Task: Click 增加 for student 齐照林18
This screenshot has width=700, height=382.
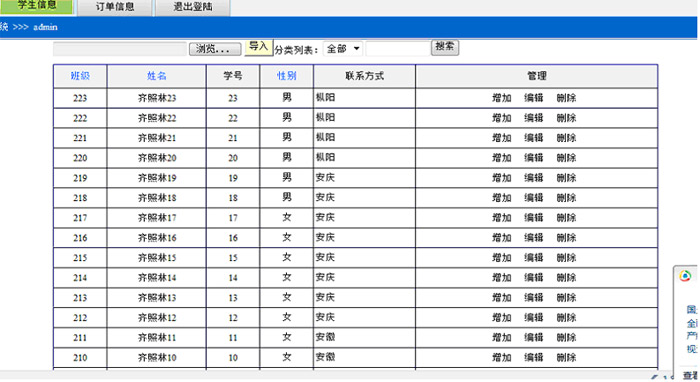Action: click(501, 198)
